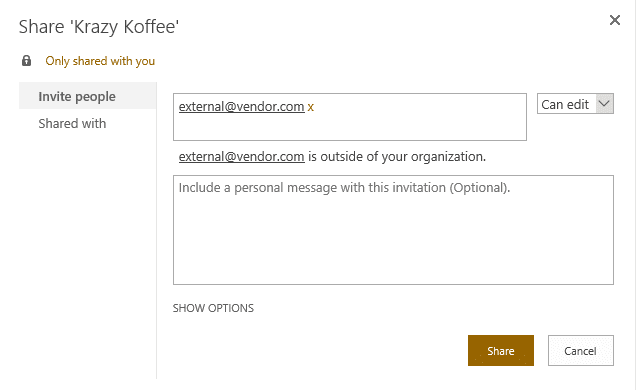Click external@vendor.com in the outside organization notice
636x390 pixels.
click(x=241, y=156)
